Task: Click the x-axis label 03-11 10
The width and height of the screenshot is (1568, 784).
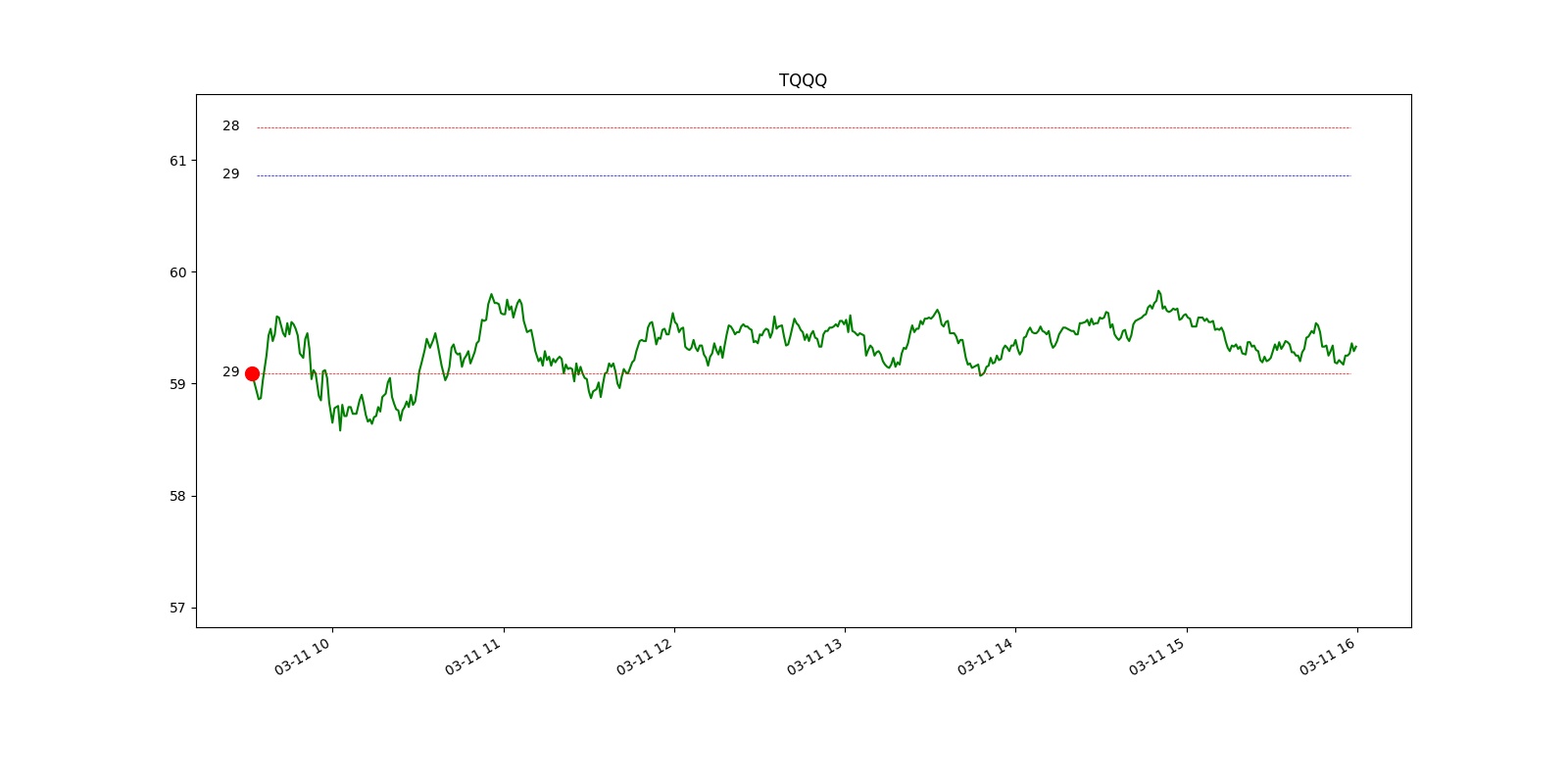Action: click(x=303, y=657)
